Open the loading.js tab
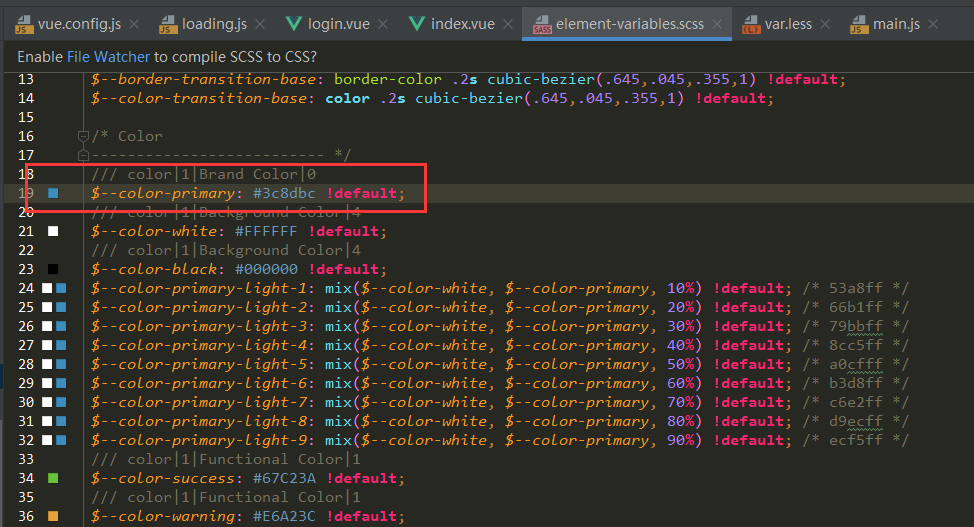 (214, 24)
